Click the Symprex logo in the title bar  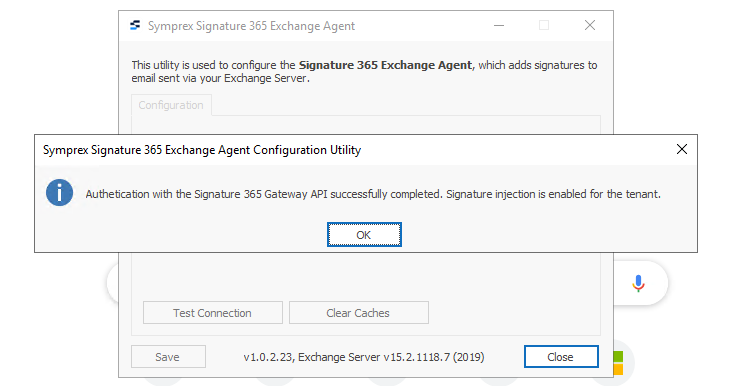tap(135, 25)
